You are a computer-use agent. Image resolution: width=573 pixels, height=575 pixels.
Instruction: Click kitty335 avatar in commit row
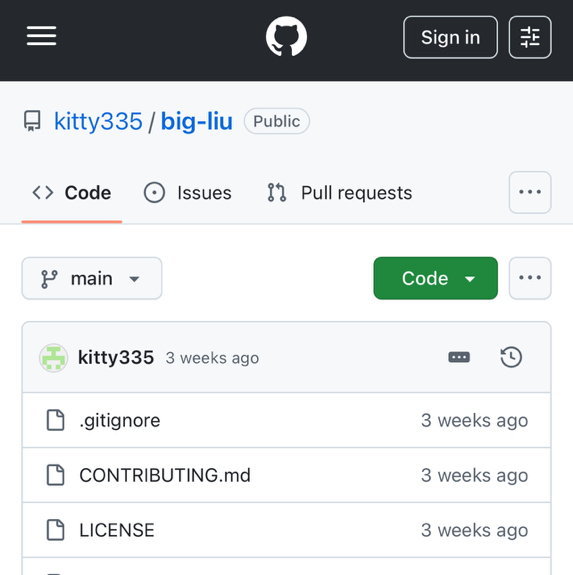coord(54,358)
